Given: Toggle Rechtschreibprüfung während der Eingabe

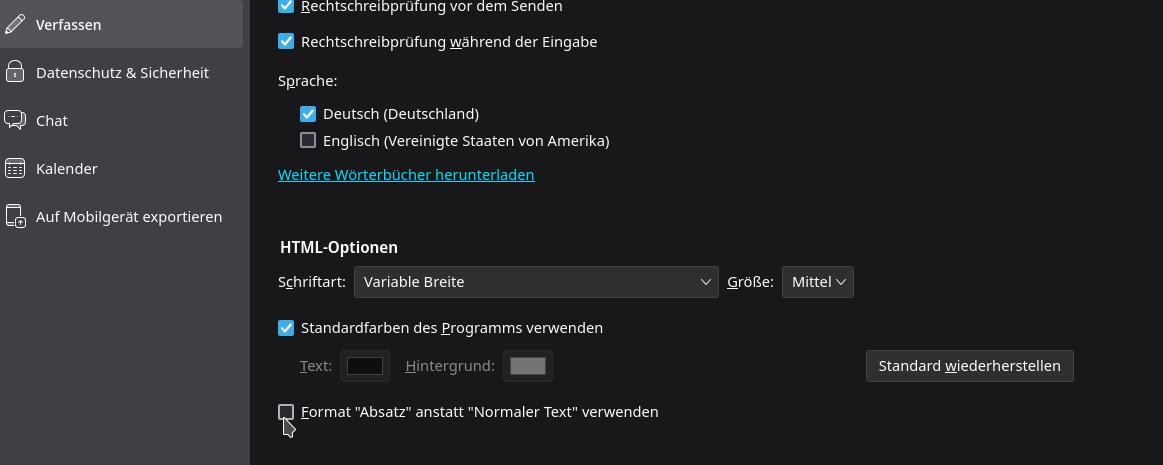Looking at the screenshot, I should [x=286, y=42].
